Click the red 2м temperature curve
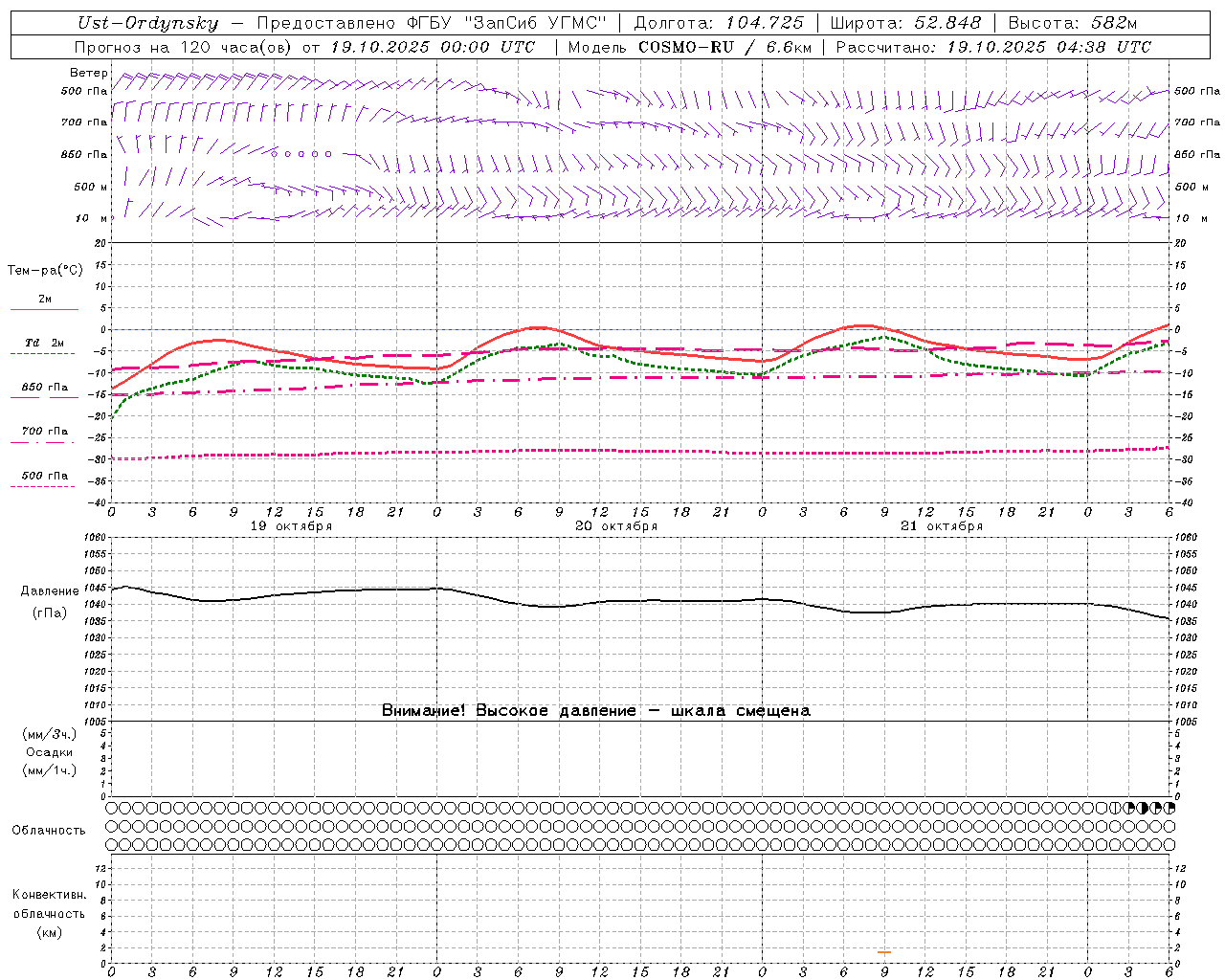The height and width of the screenshot is (980, 1225). 640,351
